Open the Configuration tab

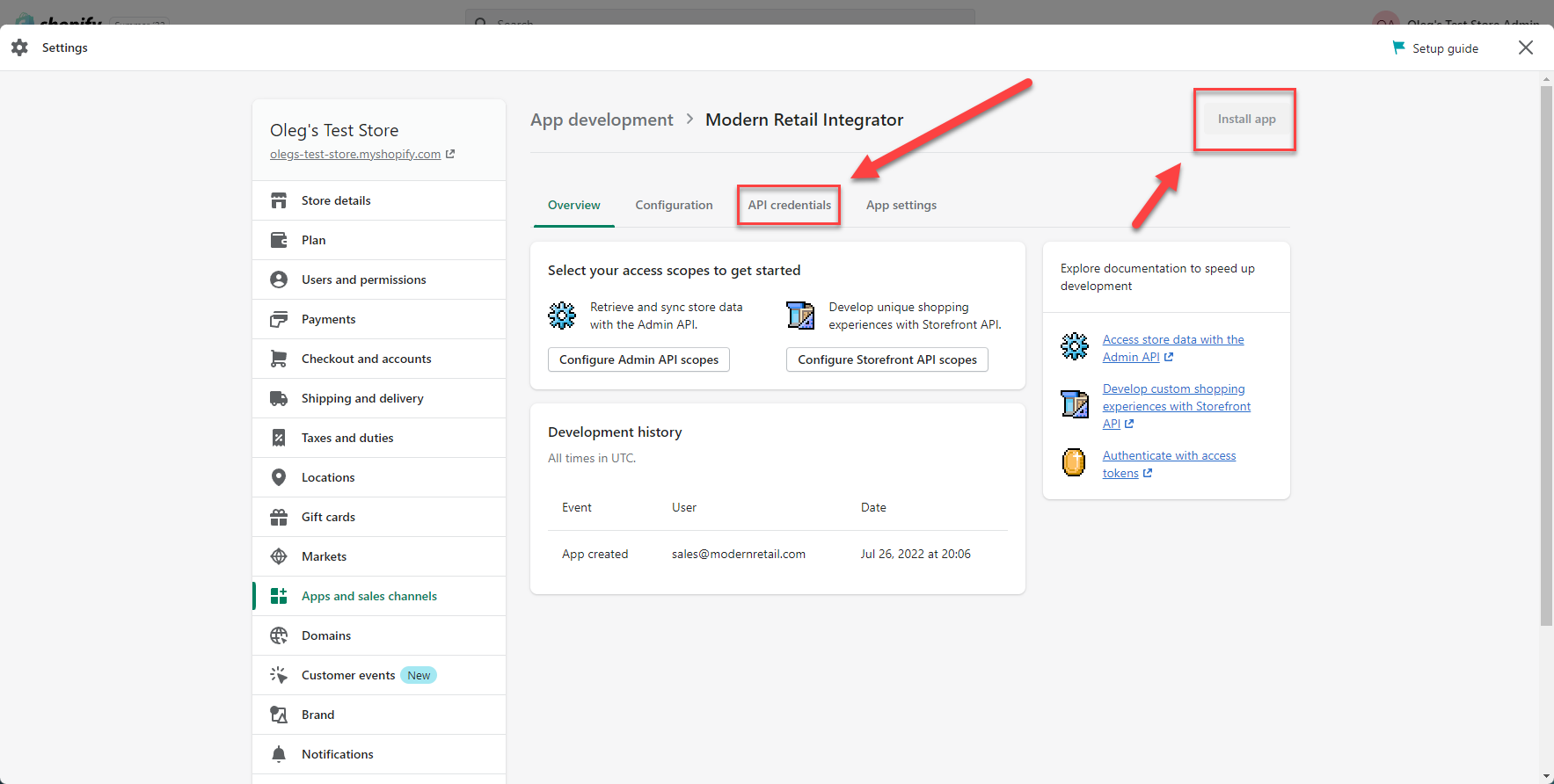point(675,205)
